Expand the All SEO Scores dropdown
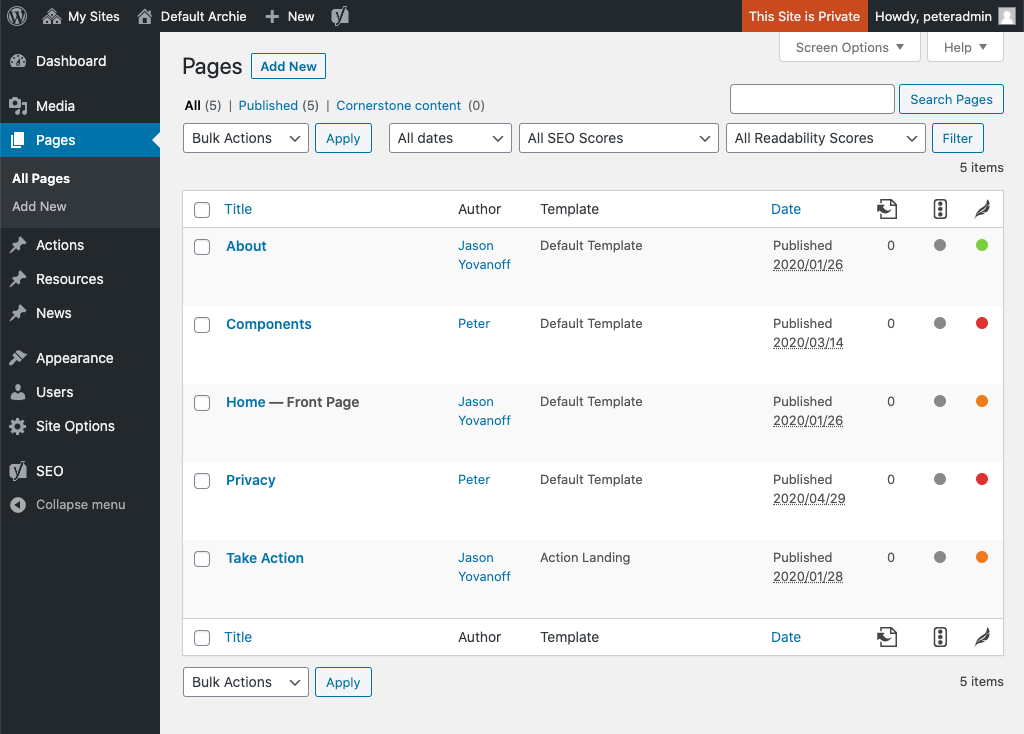1024x734 pixels. point(618,138)
